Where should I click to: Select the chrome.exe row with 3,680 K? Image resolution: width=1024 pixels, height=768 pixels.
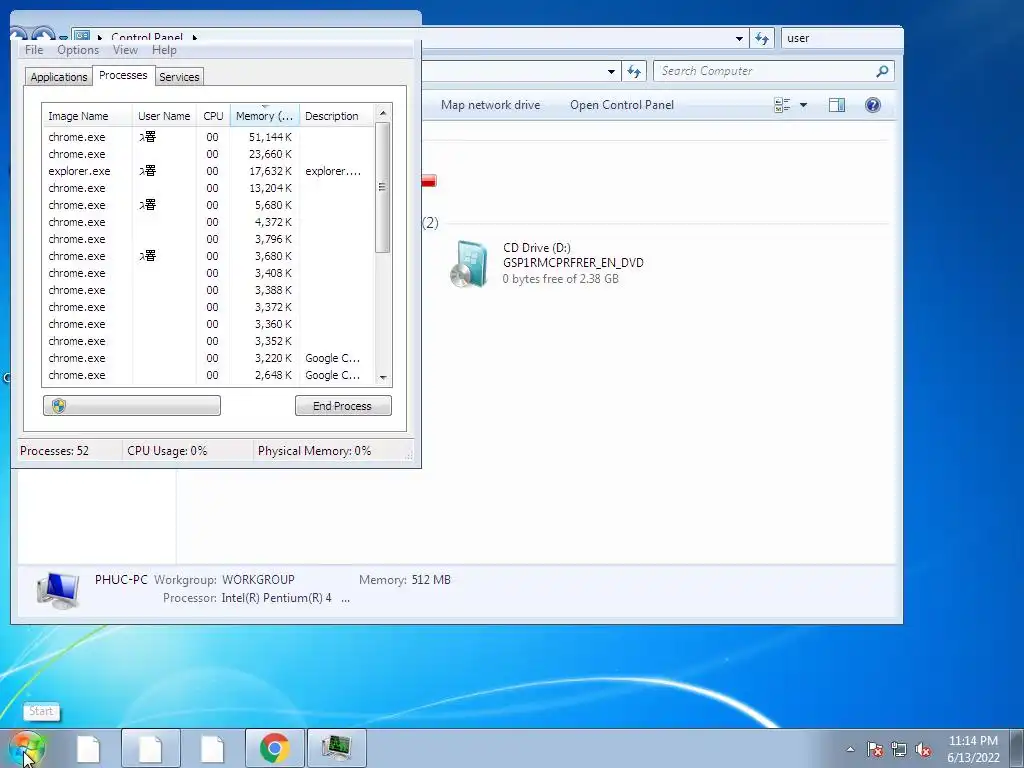[x=208, y=256]
